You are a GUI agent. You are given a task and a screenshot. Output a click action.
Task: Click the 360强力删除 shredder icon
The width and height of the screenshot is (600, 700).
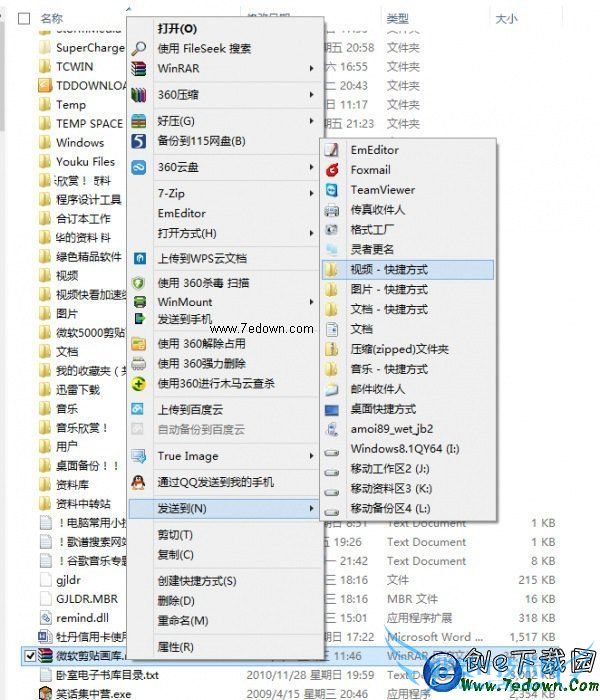coord(139,363)
